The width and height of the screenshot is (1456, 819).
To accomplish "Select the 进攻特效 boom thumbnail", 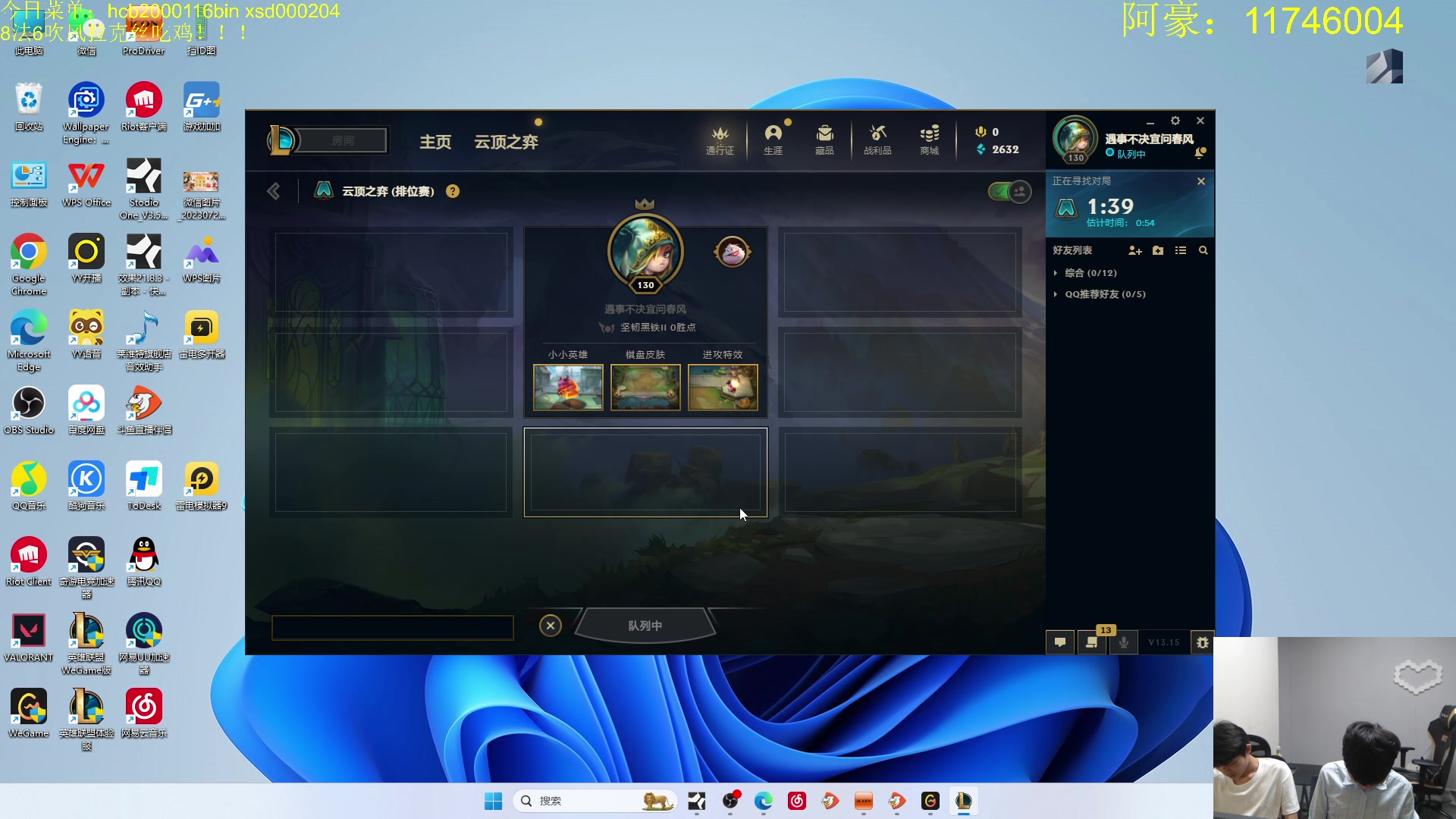I will (x=723, y=387).
